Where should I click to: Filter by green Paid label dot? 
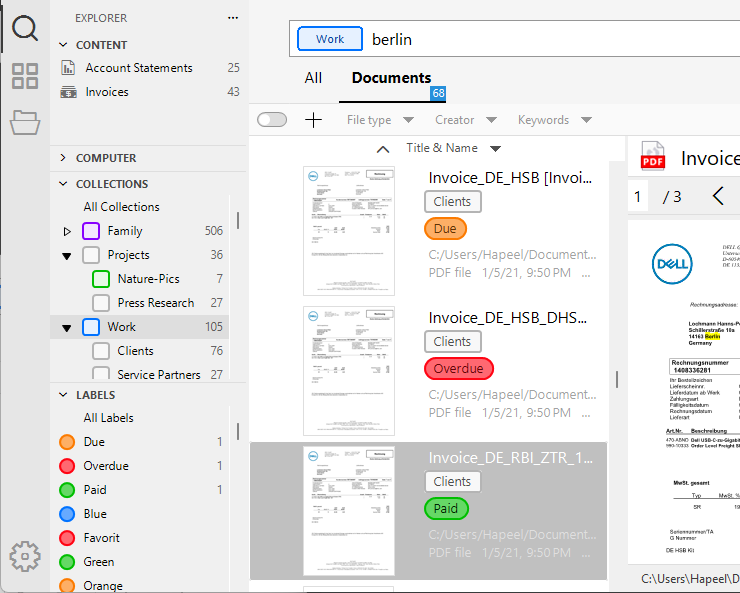(x=67, y=490)
